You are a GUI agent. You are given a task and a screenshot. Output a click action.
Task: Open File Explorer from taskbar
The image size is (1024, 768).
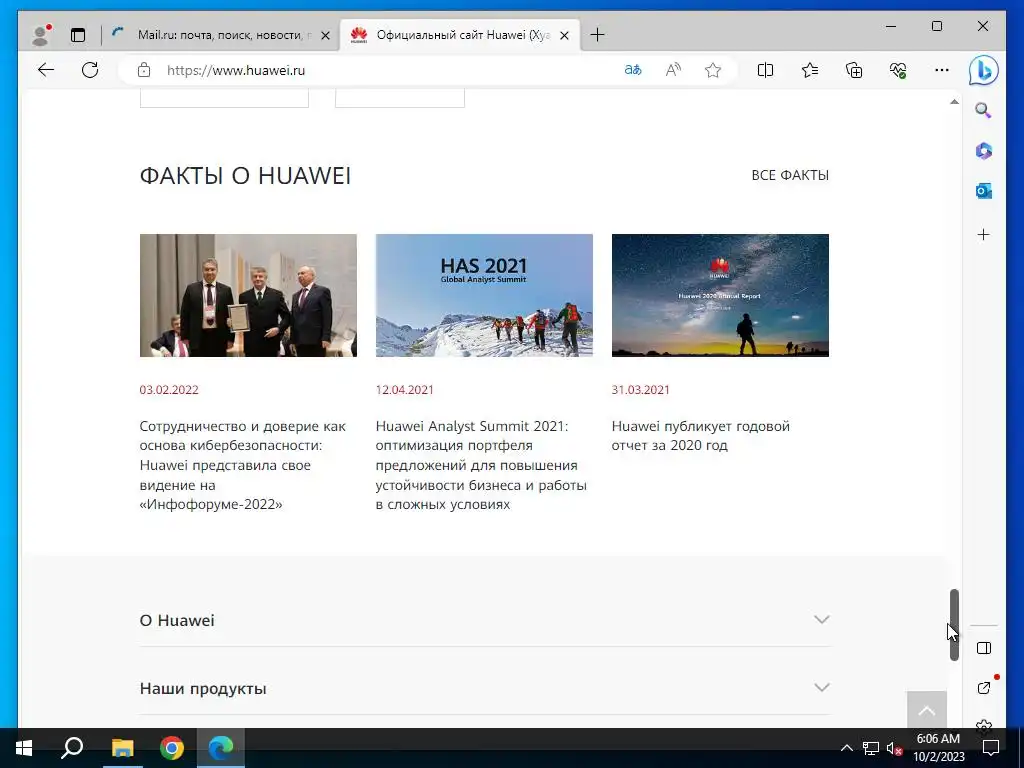tap(122, 748)
